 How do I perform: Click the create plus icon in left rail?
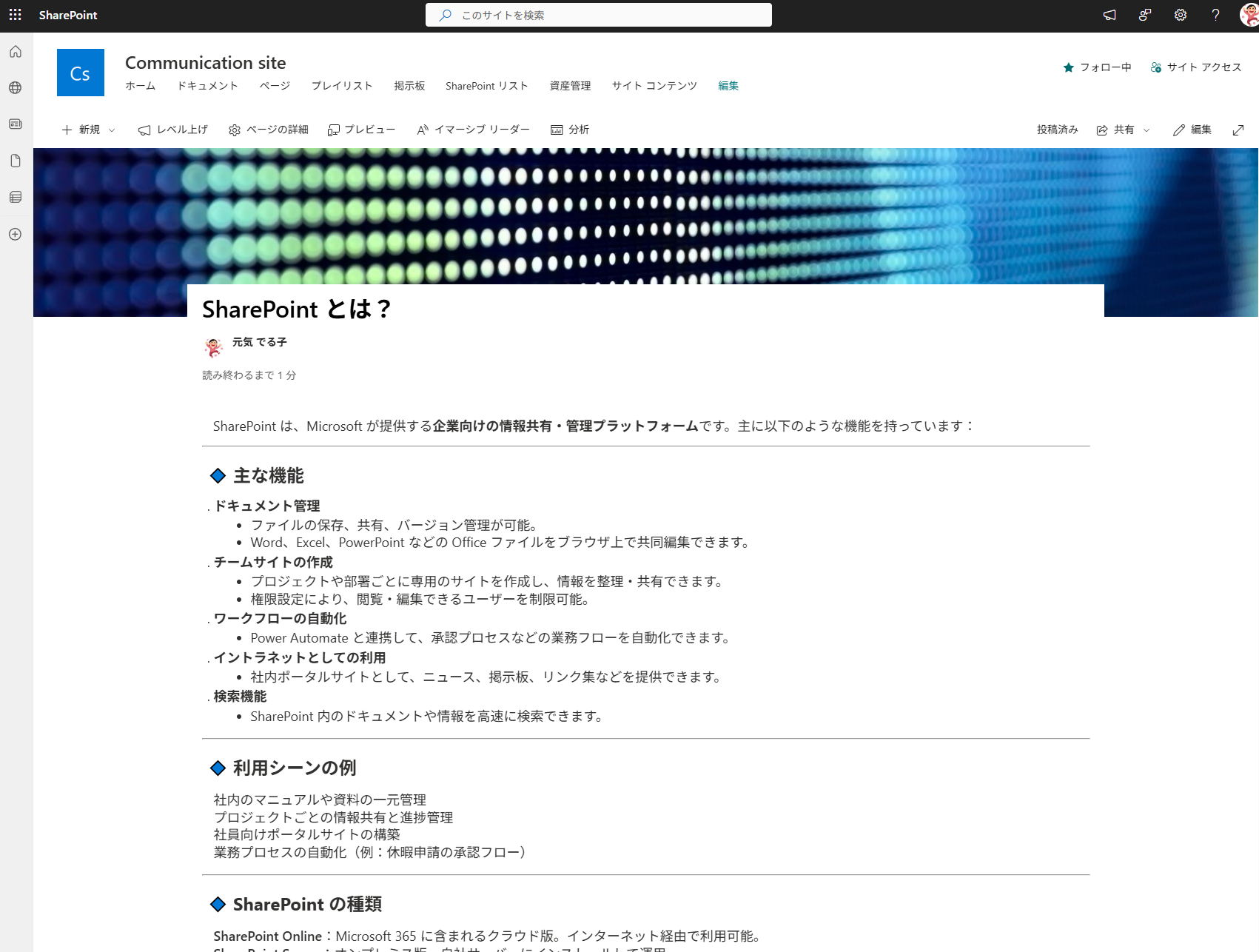(x=16, y=234)
